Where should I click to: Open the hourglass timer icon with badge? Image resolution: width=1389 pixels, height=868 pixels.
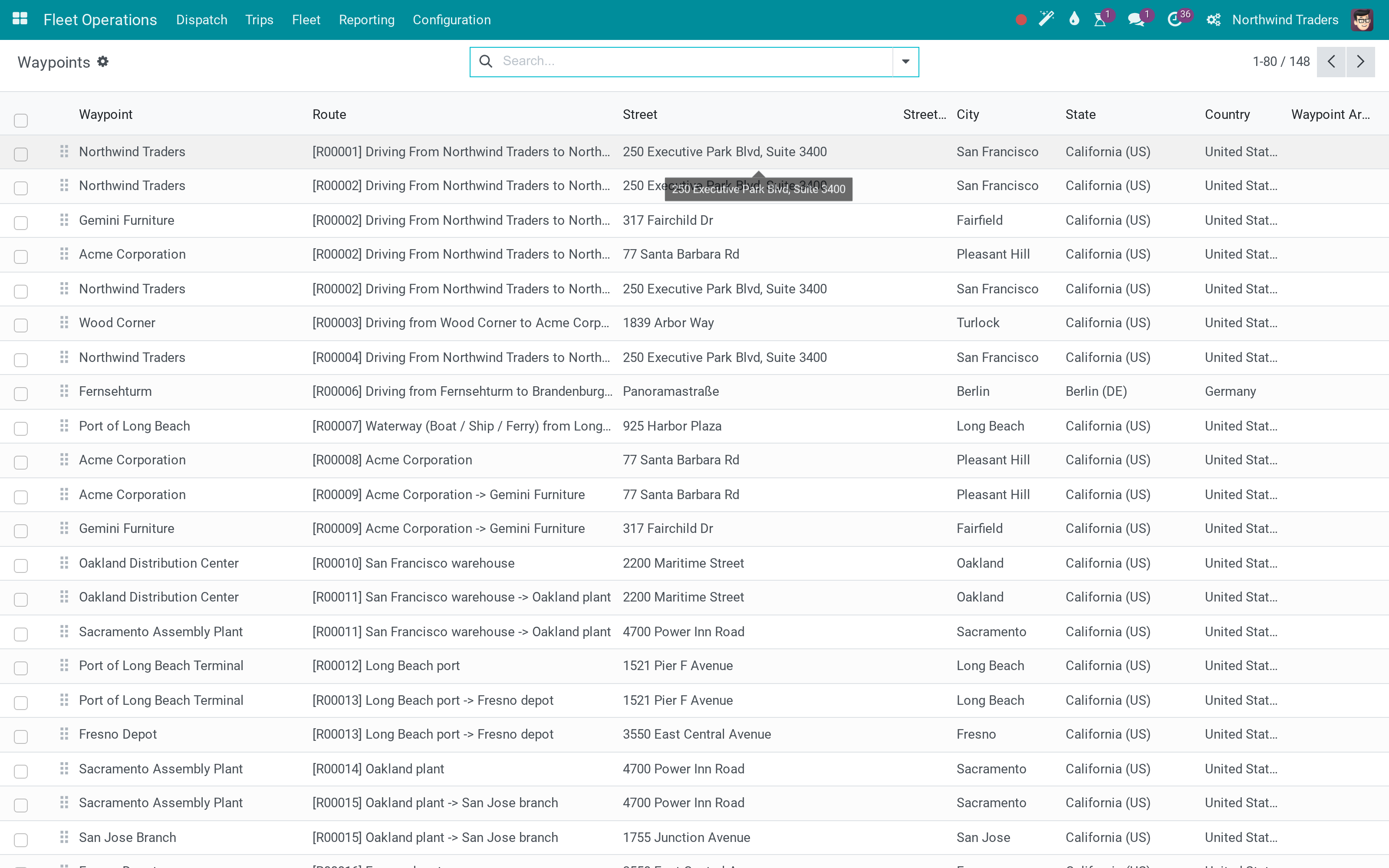(x=1100, y=20)
